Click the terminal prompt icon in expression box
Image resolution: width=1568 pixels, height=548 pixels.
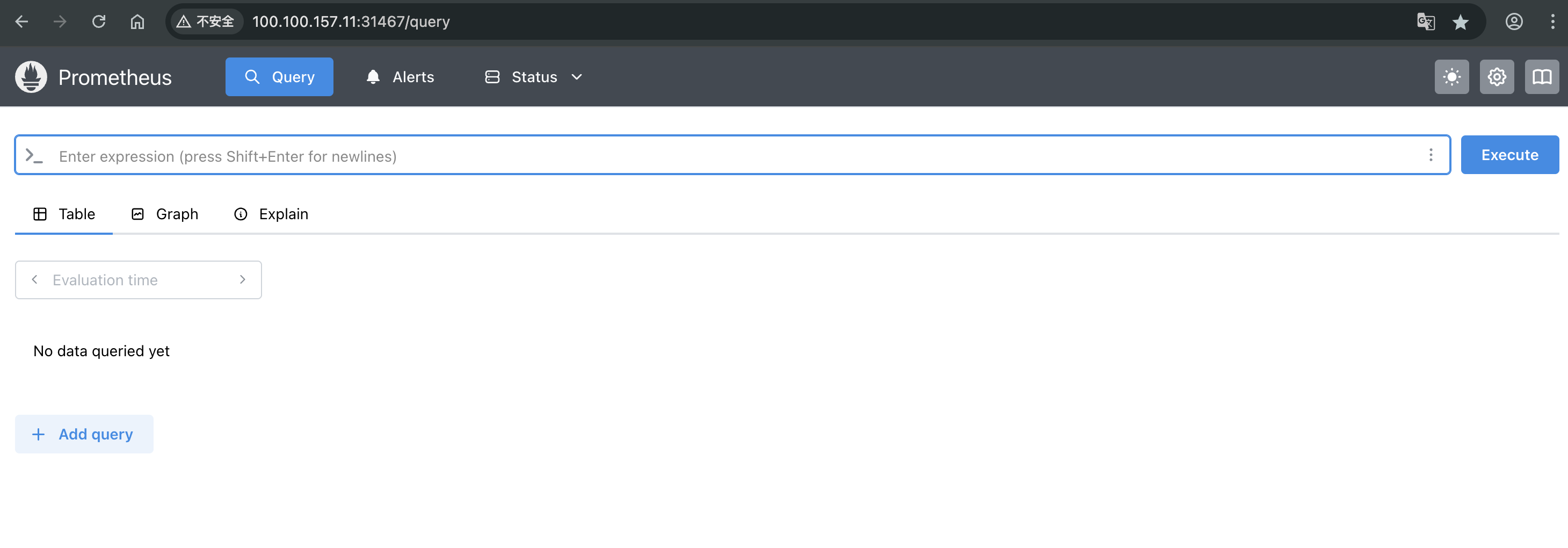pyautogui.click(x=34, y=156)
